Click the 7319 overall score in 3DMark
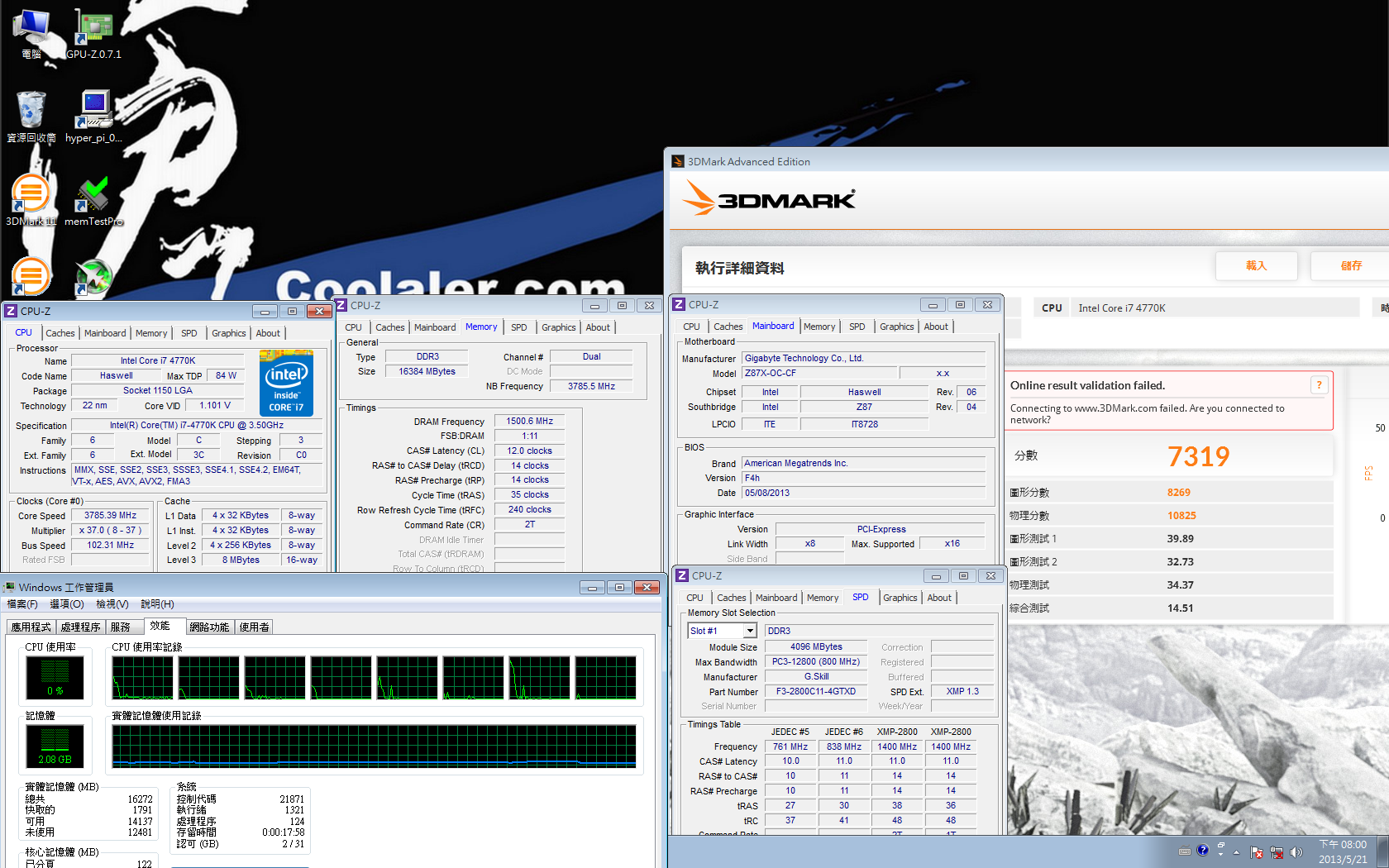Image resolution: width=1389 pixels, height=868 pixels. (x=1199, y=456)
